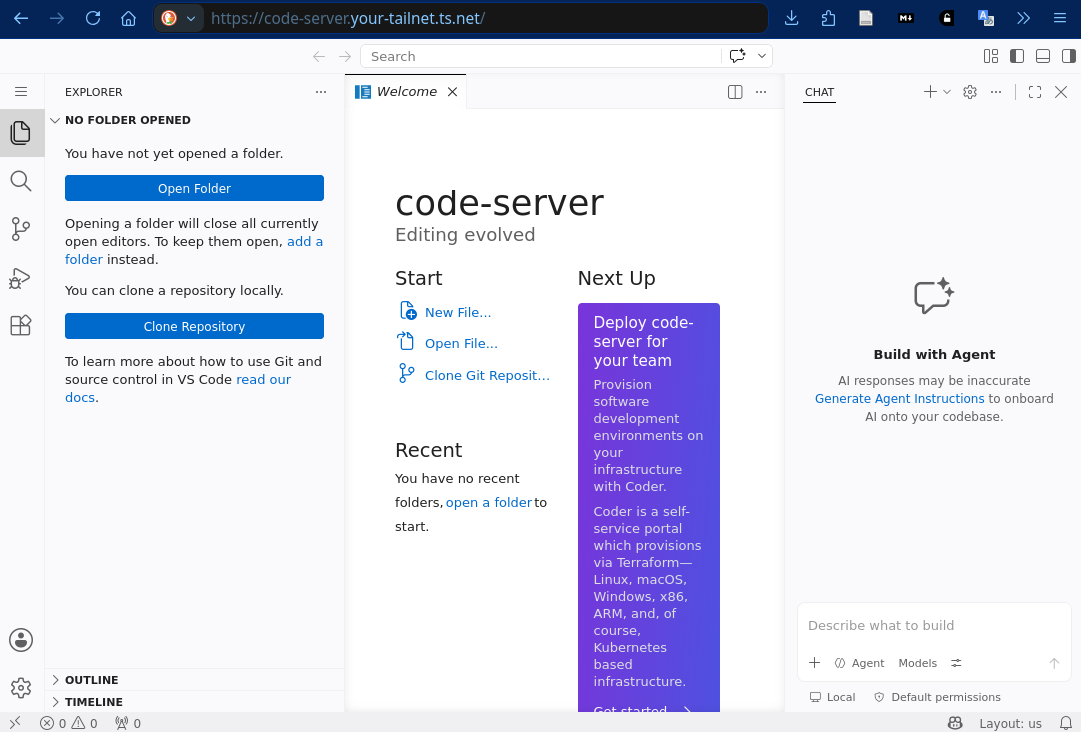Image resolution: width=1081 pixels, height=732 pixels.
Task: Reload the browser page
Action: tap(92, 18)
